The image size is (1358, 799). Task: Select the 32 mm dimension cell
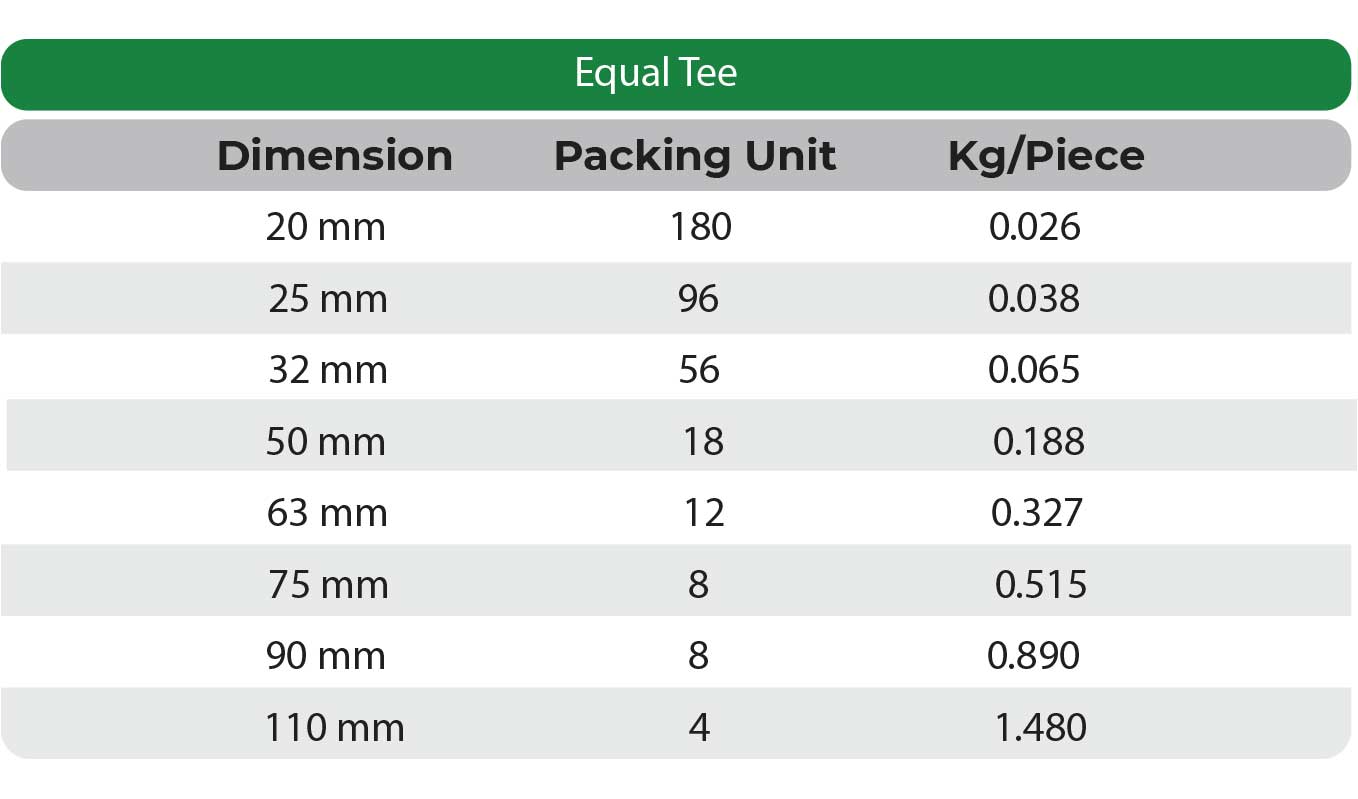[328, 370]
